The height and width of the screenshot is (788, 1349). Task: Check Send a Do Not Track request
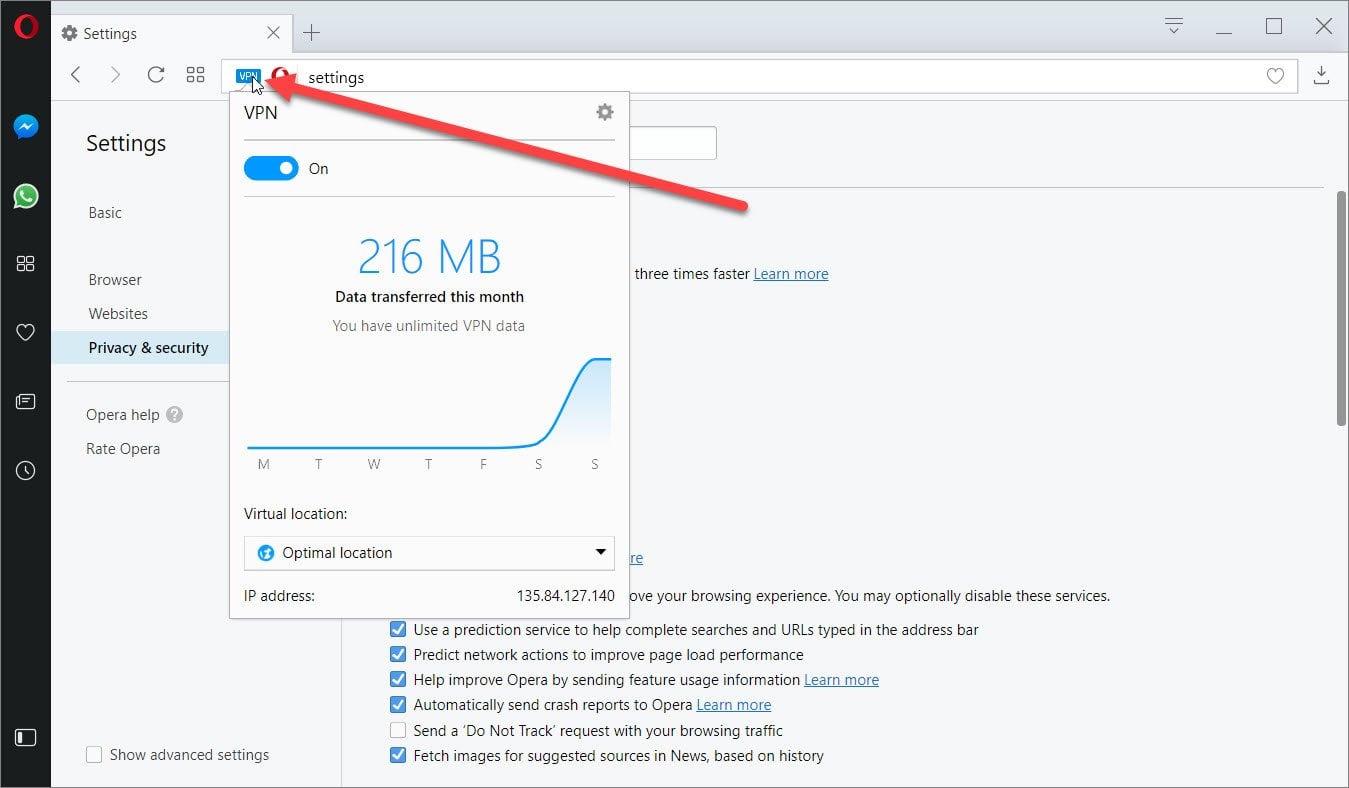coord(398,730)
